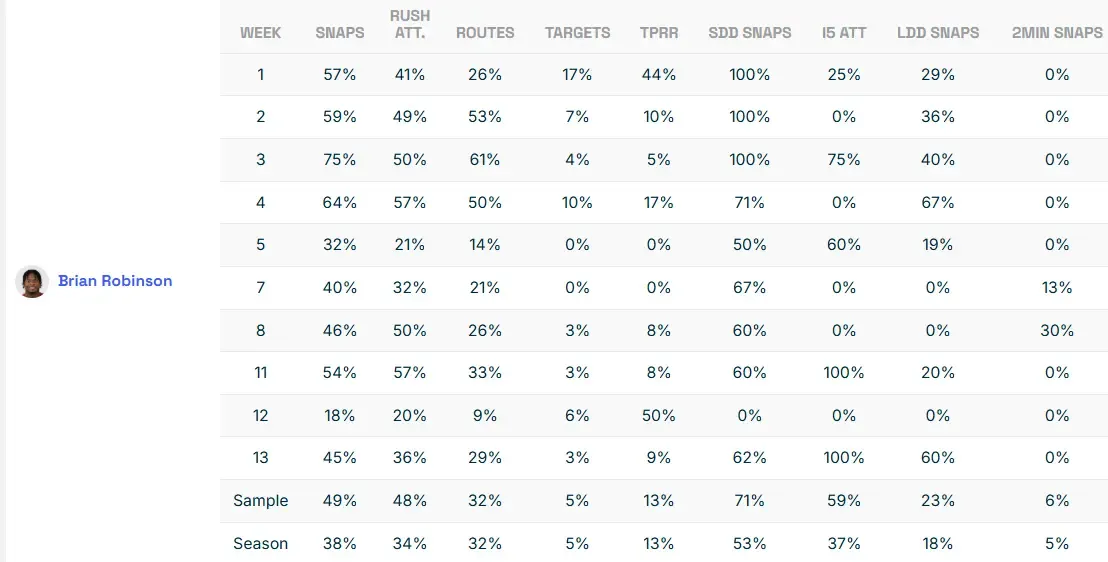
Task: Click Brian Robinson's player avatar photo
Action: (32, 282)
